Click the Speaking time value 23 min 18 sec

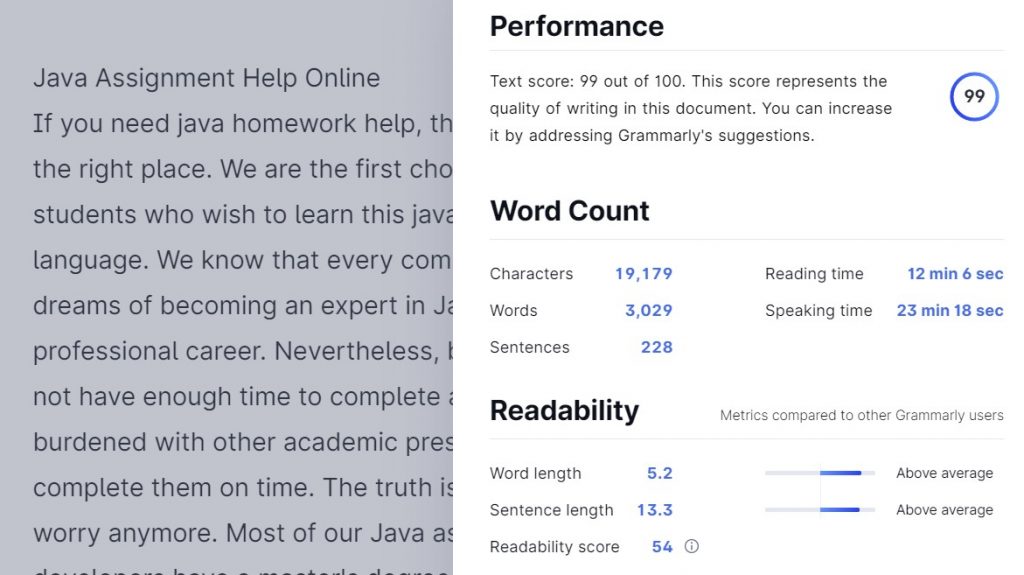949,311
